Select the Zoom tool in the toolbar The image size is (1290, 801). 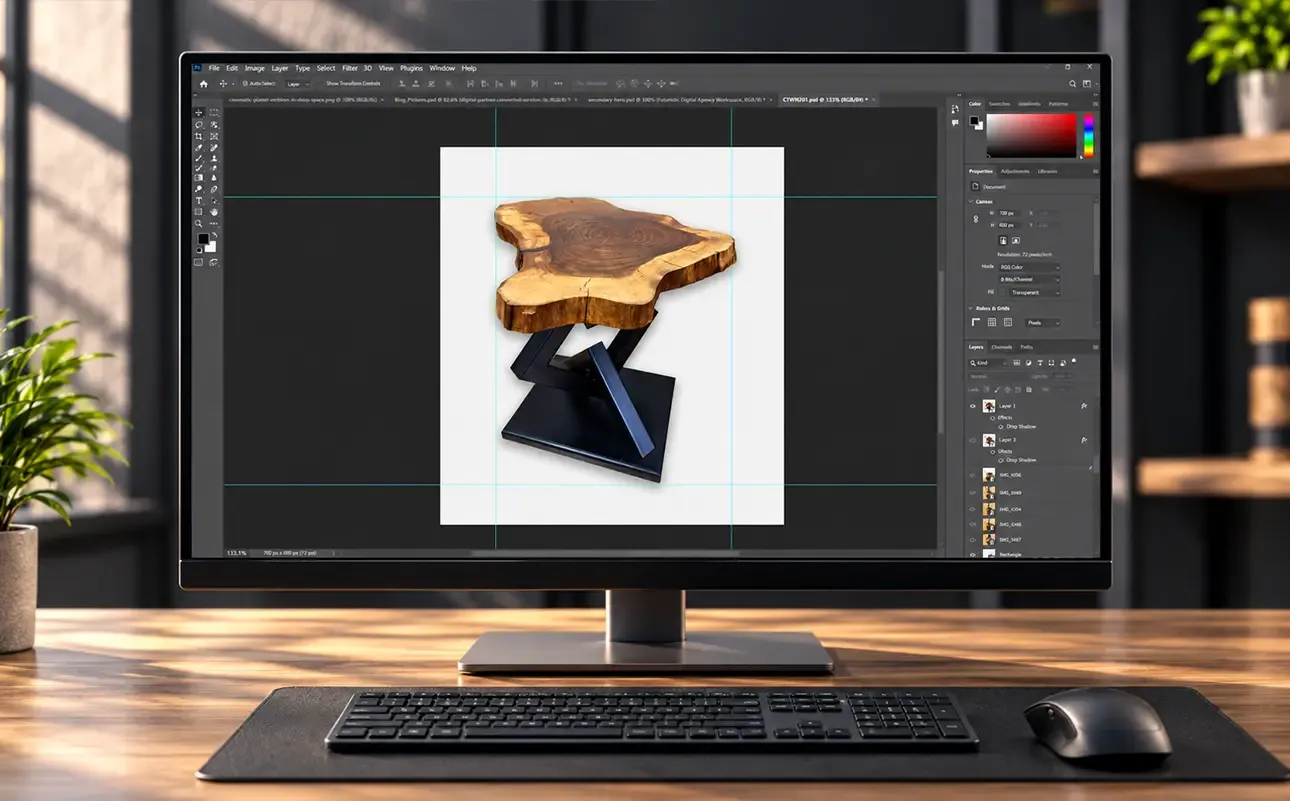pos(199,223)
